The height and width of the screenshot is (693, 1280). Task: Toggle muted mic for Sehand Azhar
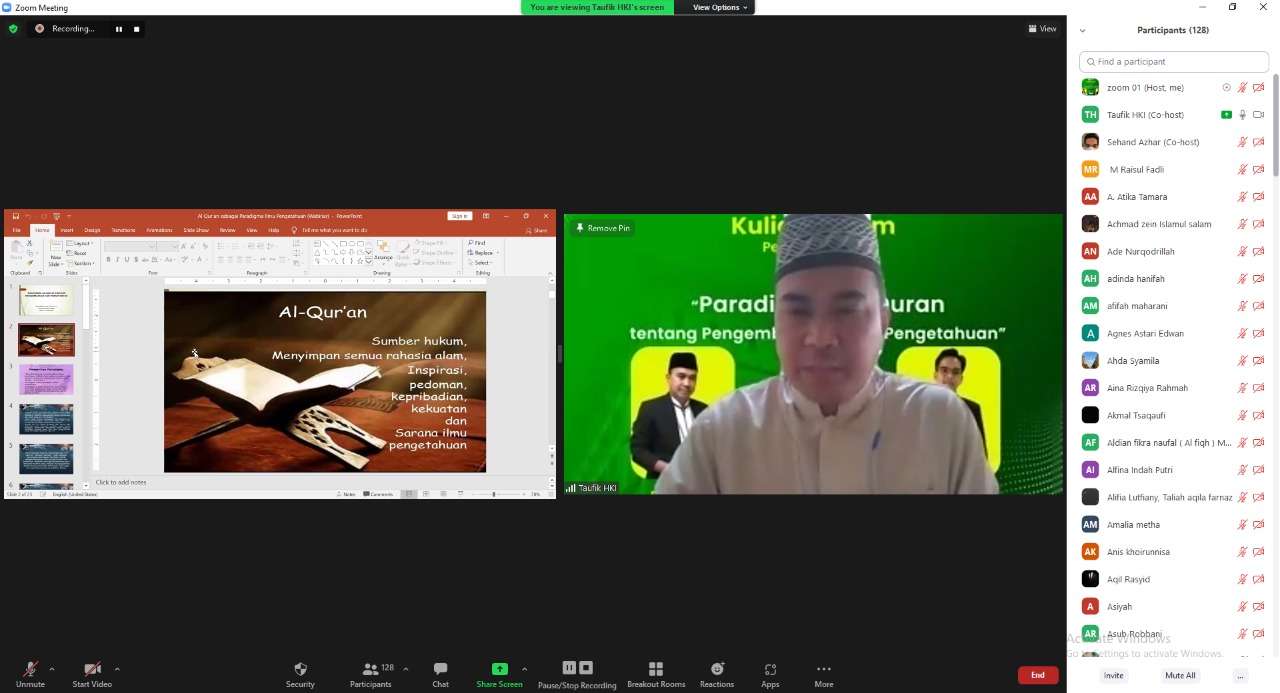point(1243,142)
